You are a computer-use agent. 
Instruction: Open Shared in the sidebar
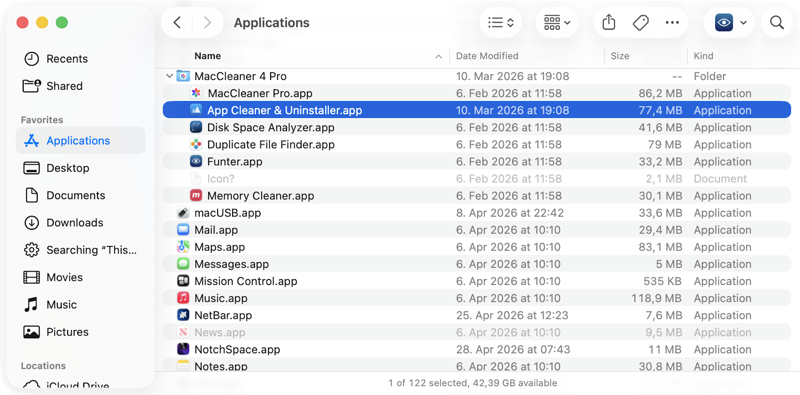click(x=81, y=86)
